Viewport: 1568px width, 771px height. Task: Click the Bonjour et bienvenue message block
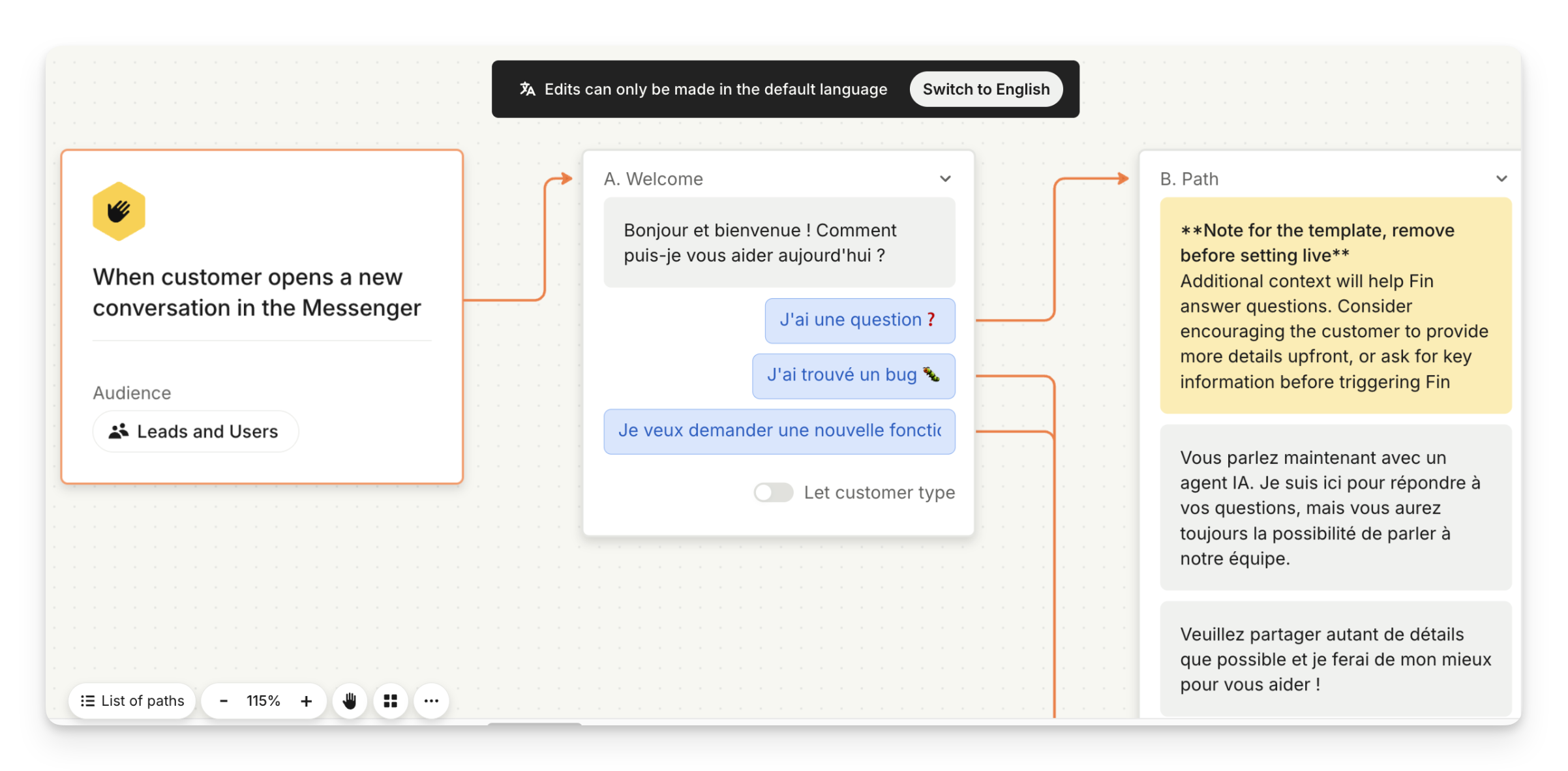coord(779,243)
